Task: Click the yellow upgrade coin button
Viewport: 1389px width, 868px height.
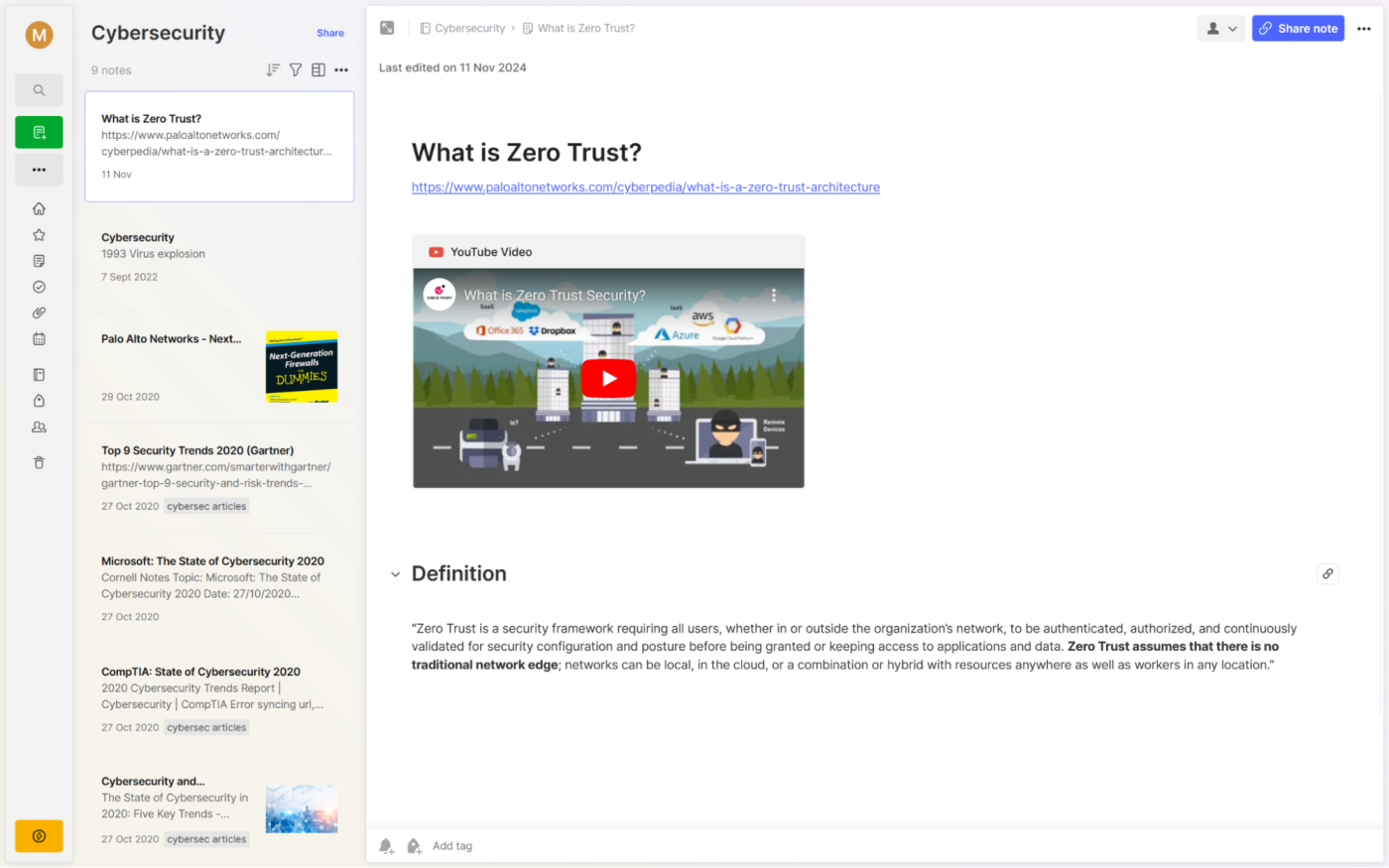Action: 39,836
